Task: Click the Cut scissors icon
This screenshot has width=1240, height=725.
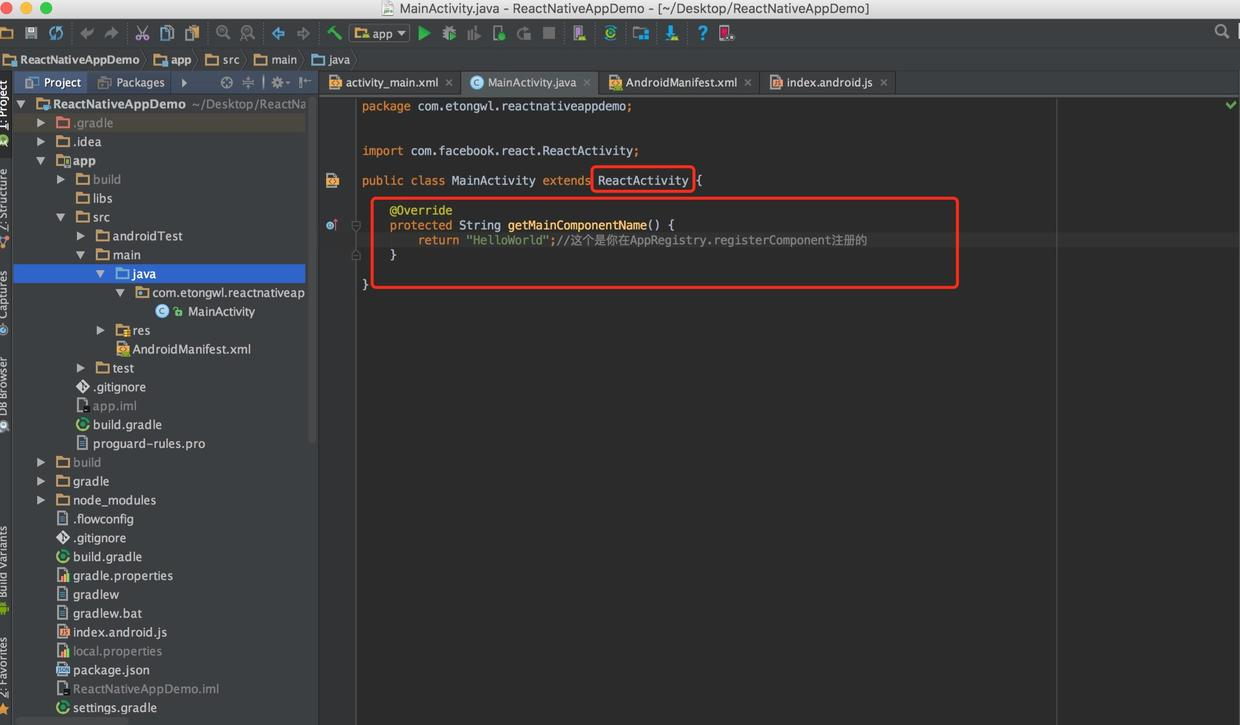Action: 142,33
